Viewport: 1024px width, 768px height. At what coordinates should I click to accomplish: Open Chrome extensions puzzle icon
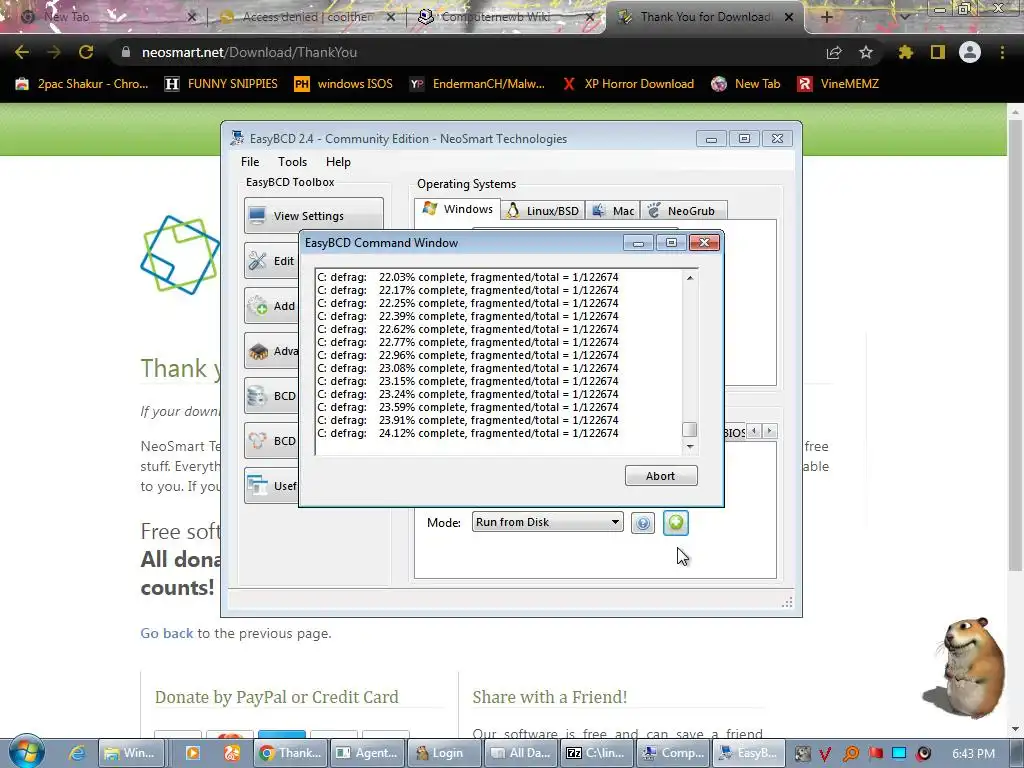[x=905, y=52]
